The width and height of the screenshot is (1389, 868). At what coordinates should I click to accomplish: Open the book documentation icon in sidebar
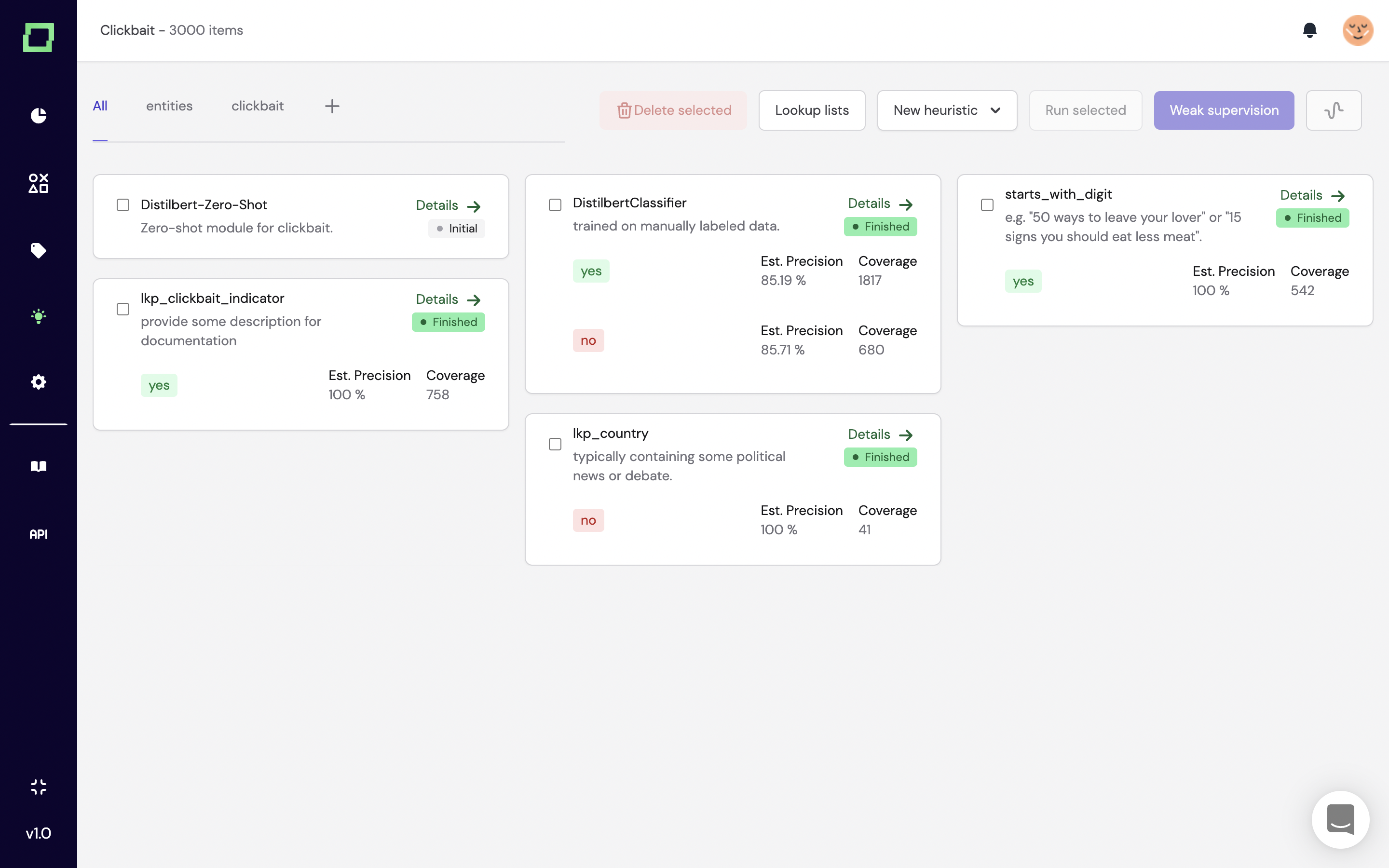39,466
